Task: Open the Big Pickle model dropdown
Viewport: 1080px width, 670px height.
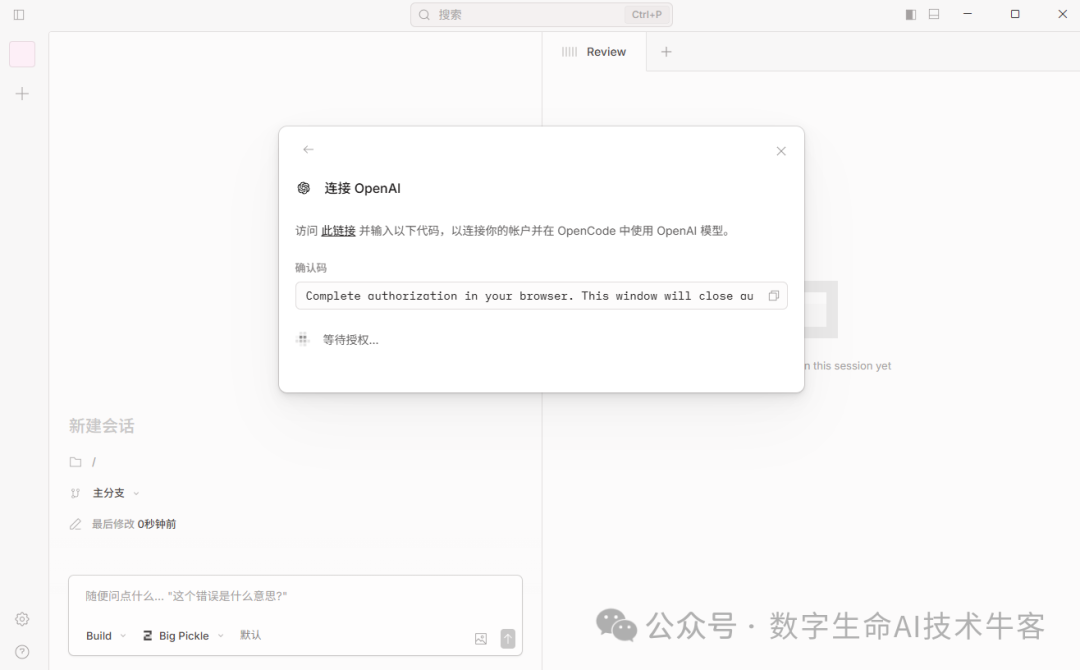Action: coord(183,636)
